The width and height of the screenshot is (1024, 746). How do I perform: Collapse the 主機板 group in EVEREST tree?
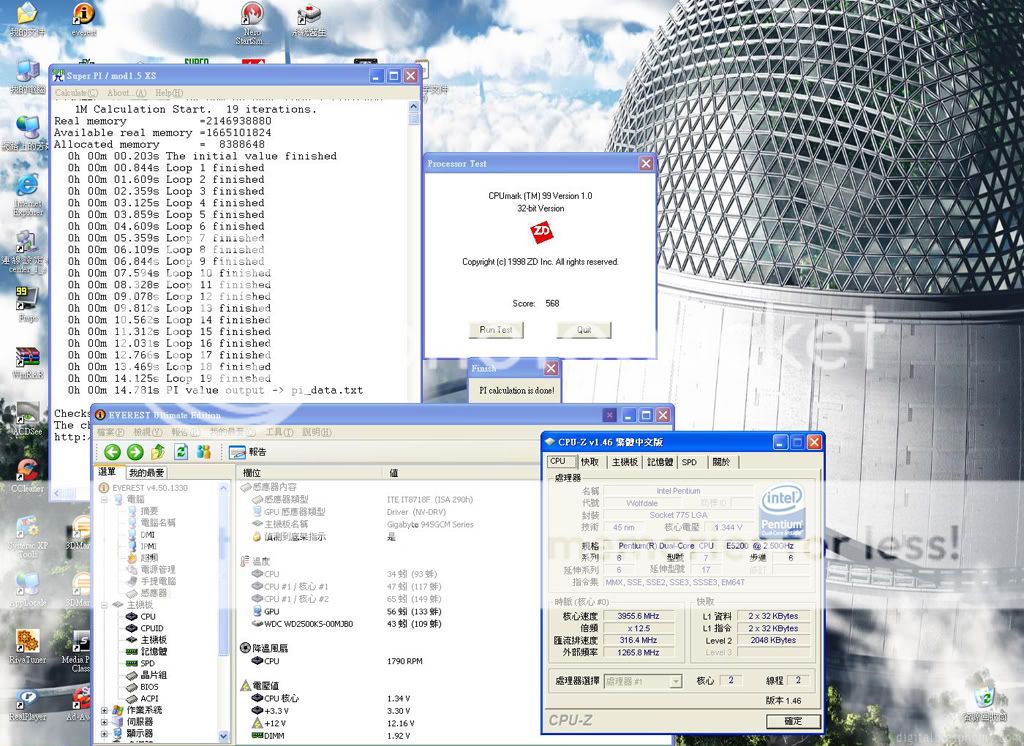point(104,606)
